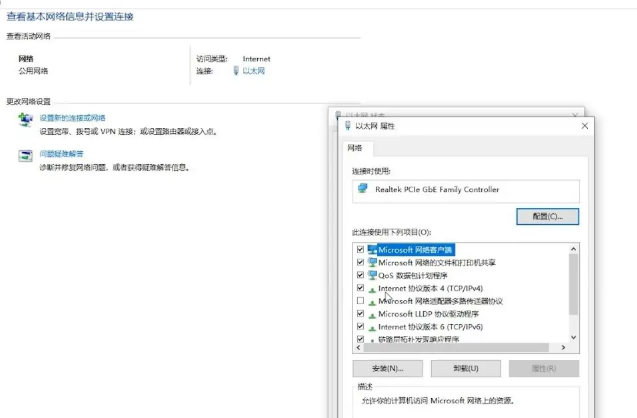Click the Realtek PCIe GbE adapter icon
Viewport: 637px width, 418px height.
(x=360, y=189)
